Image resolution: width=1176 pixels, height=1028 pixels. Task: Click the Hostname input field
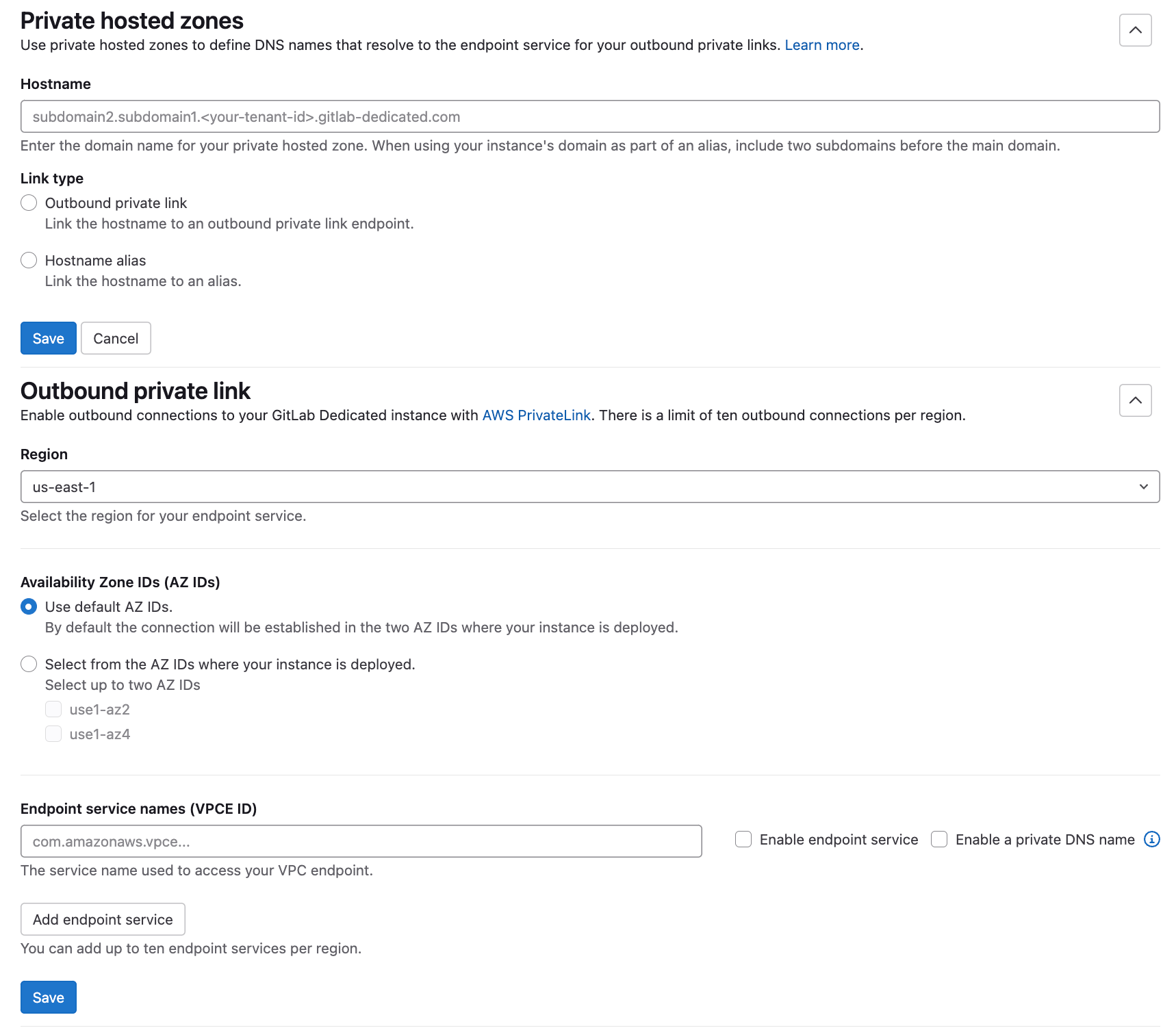coord(589,116)
